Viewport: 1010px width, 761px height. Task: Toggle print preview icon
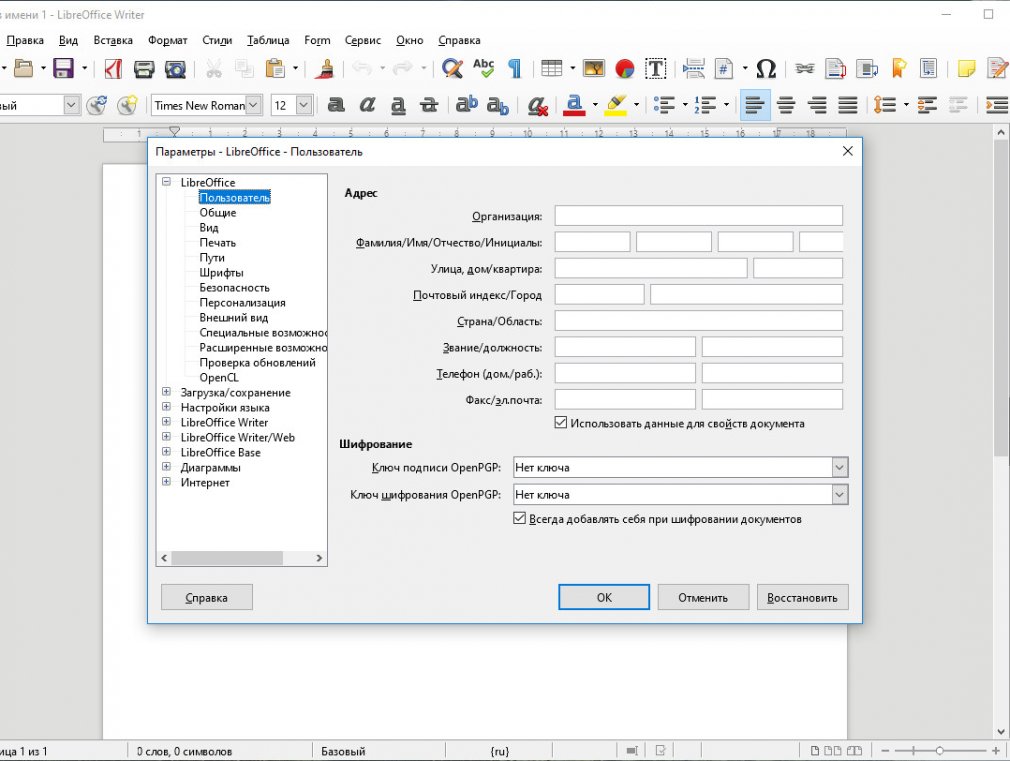click(x=175, y=68)
